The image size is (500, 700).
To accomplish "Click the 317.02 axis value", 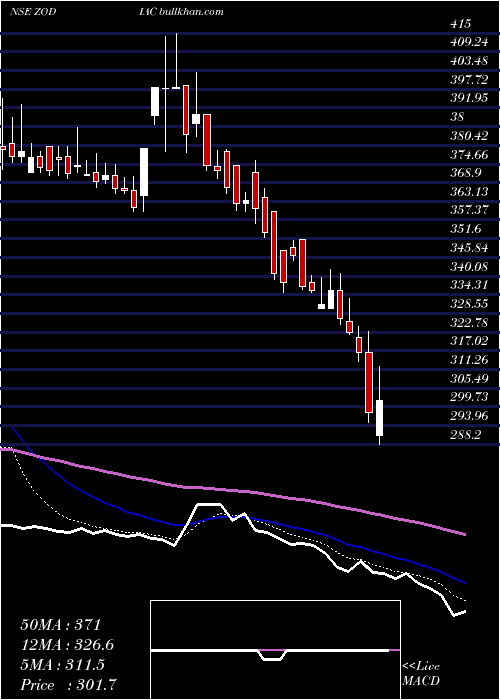I will point(468,342).
